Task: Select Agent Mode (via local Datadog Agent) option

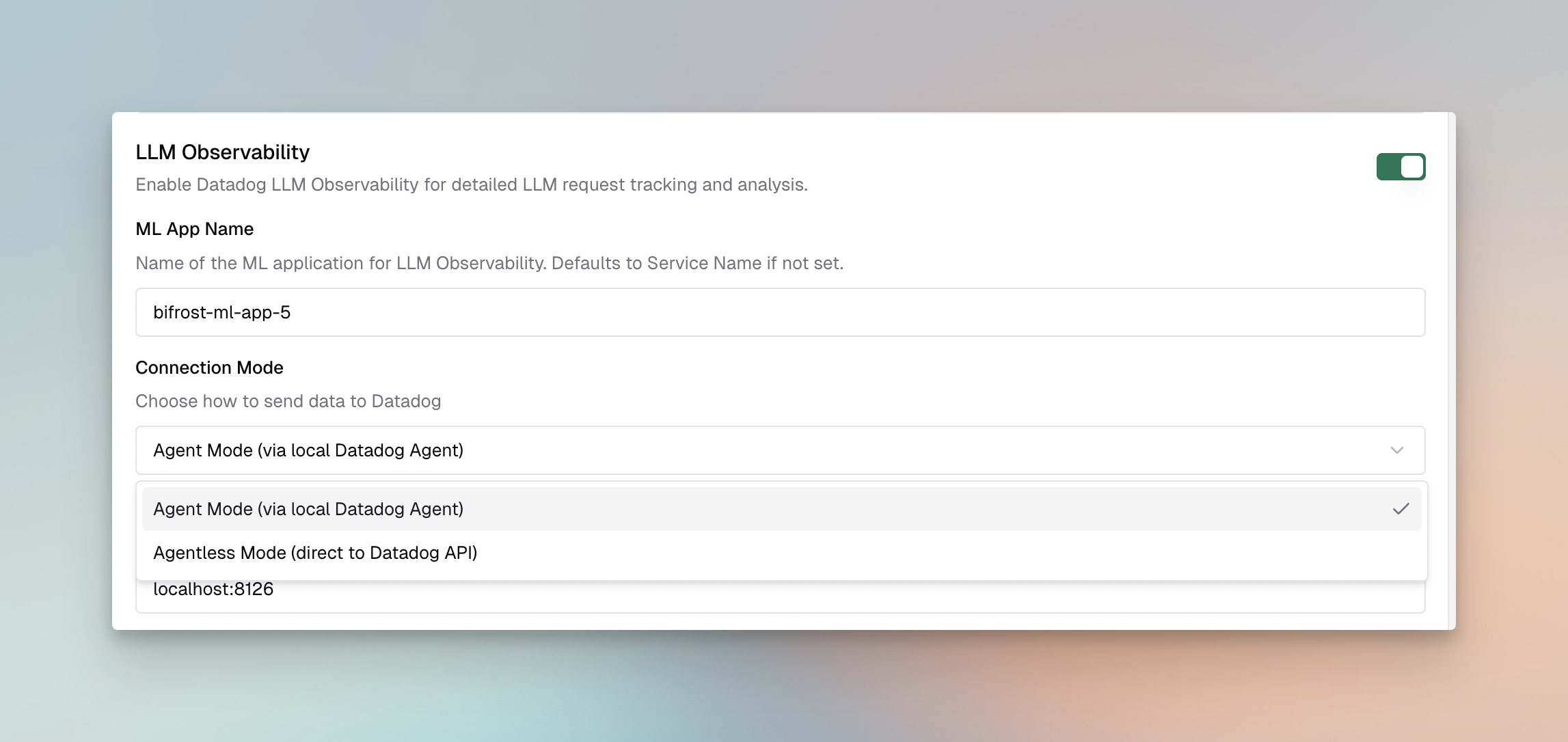Action: 781,509
